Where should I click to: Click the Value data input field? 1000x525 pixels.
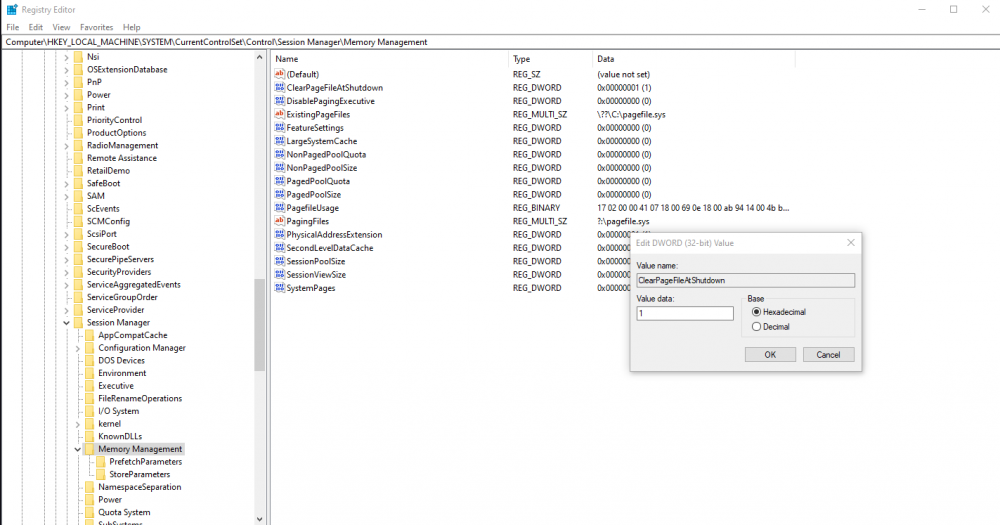(x=685, y=313)
